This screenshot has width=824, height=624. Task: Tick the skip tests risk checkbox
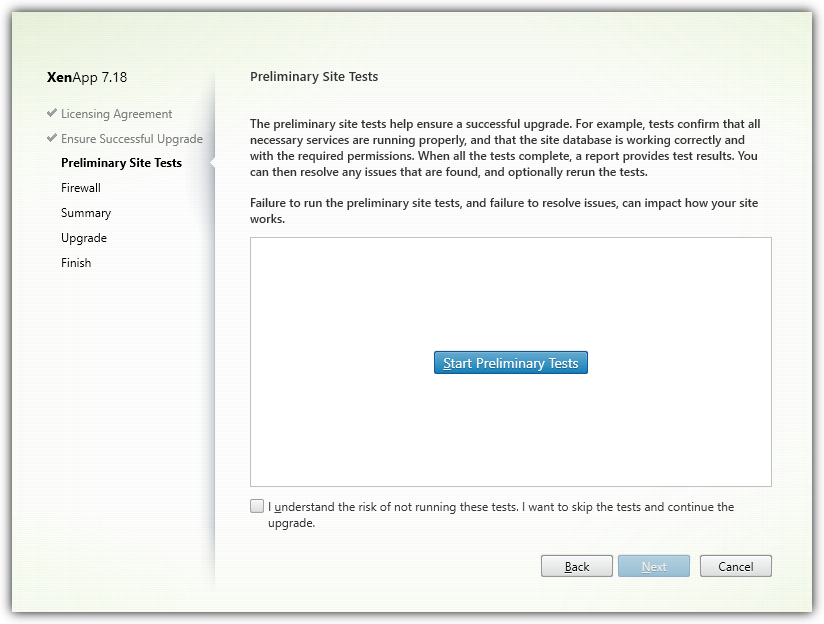(257, 507)
